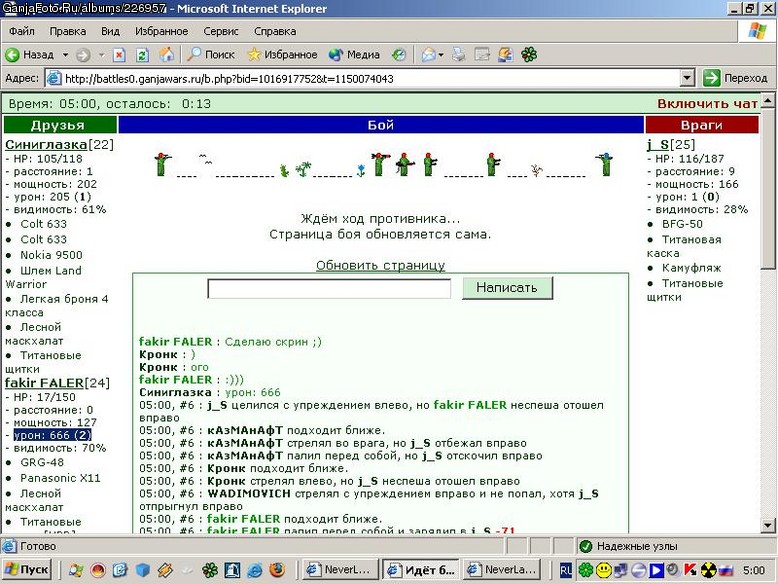Click the Обновить страницу link

[x=381, y=265]
